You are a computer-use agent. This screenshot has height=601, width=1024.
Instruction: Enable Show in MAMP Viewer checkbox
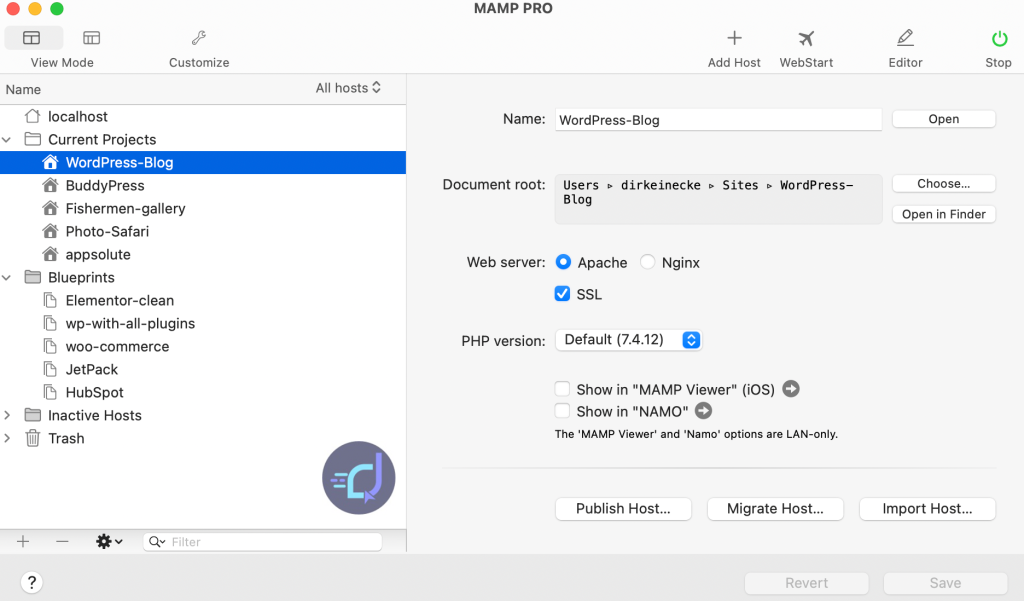click(x=562, y=389)
